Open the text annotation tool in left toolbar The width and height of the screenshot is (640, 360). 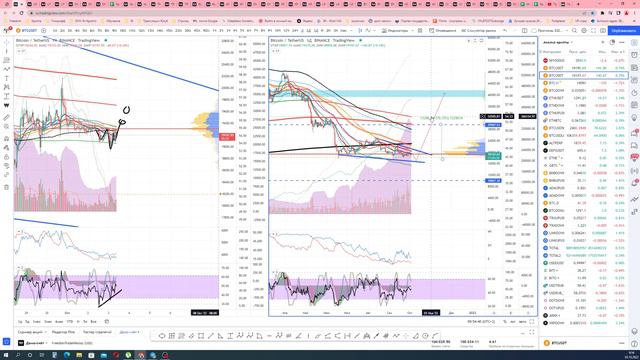coord(7,78)
